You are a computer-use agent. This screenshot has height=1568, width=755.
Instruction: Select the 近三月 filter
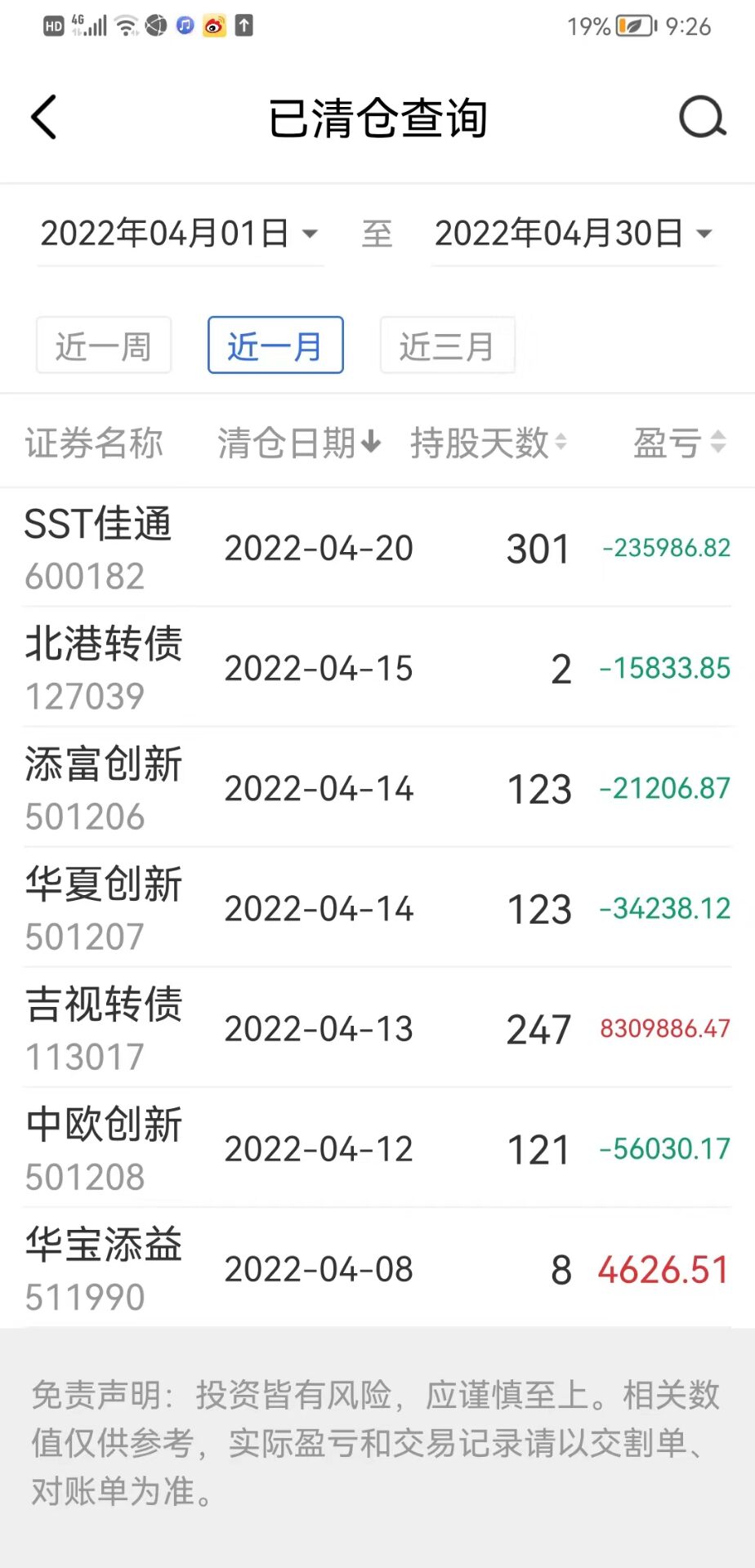pyautogui.click(x=447, y=345)
